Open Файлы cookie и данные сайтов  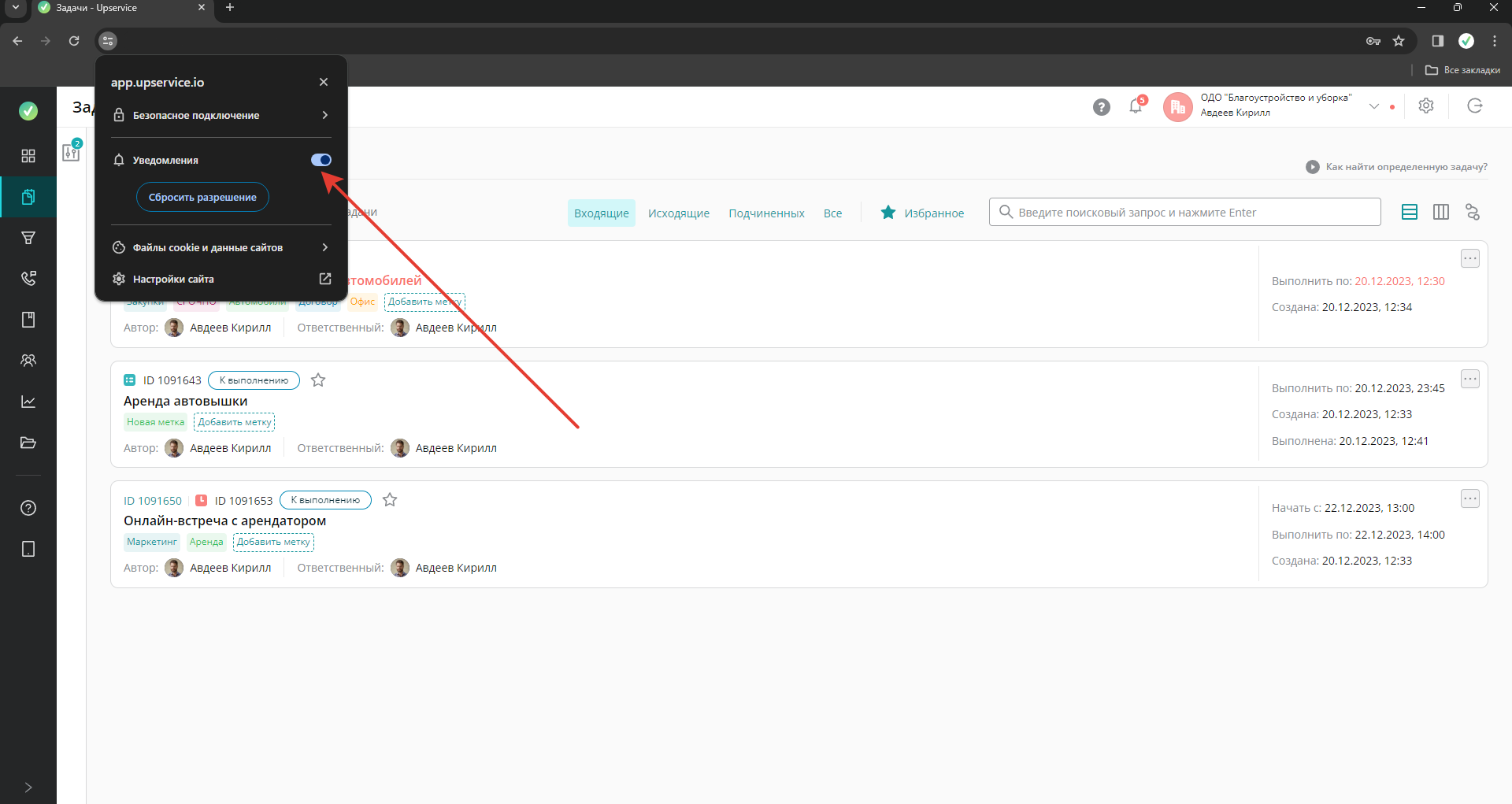tap(221, 247)
